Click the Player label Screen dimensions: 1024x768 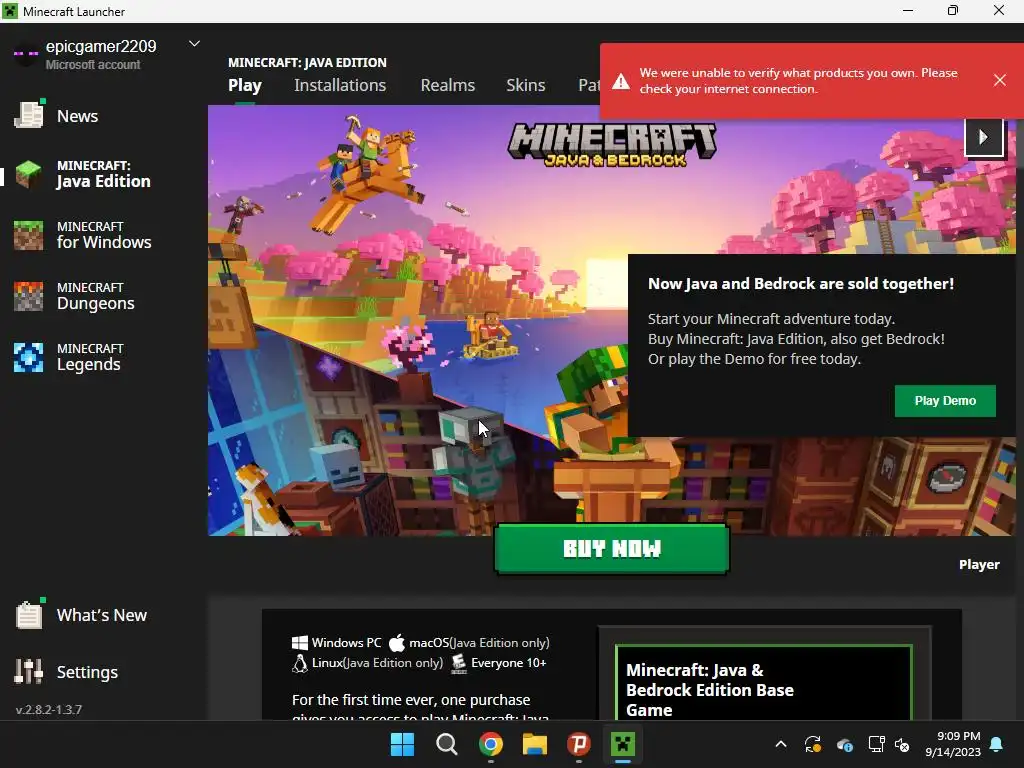[979, 565]
